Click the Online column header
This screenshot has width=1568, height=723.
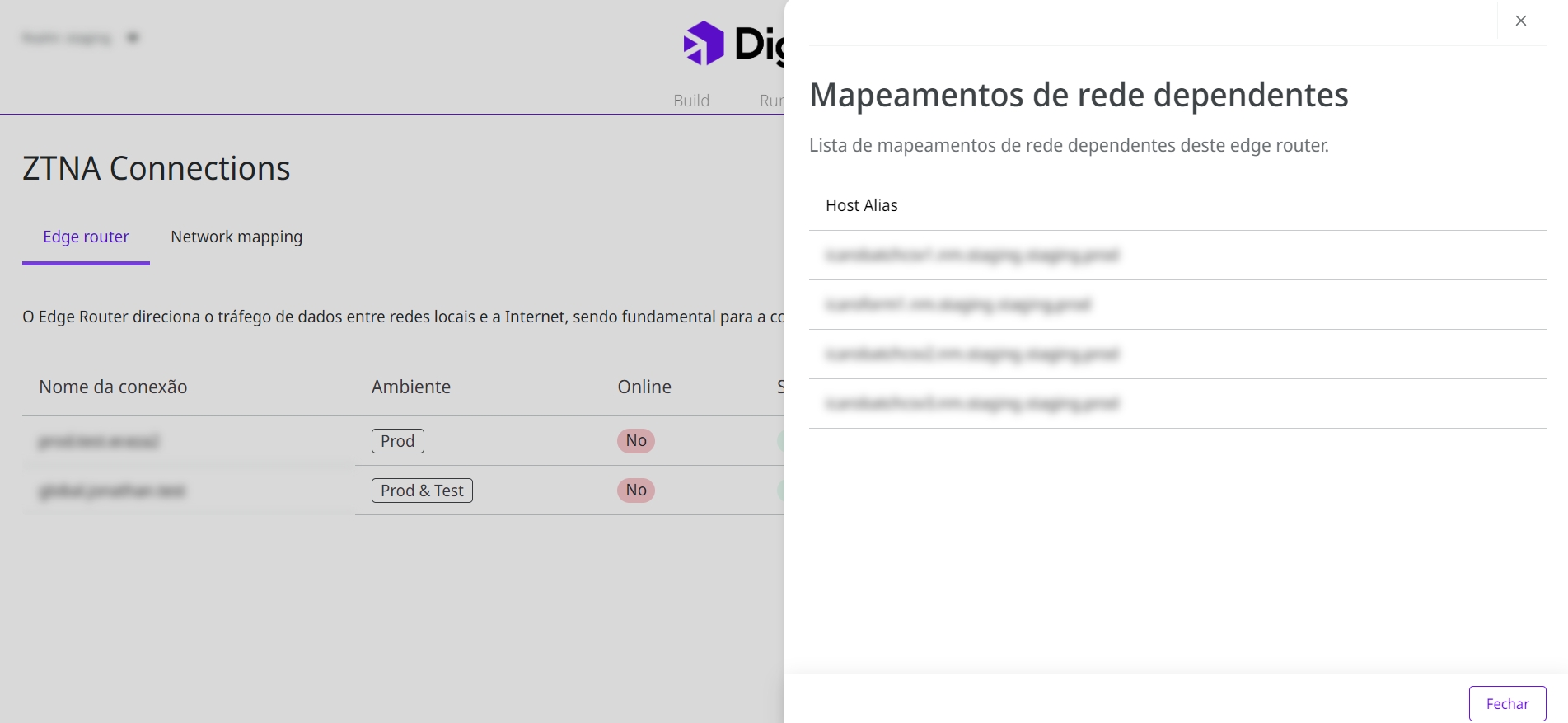[x=644, y=387]
